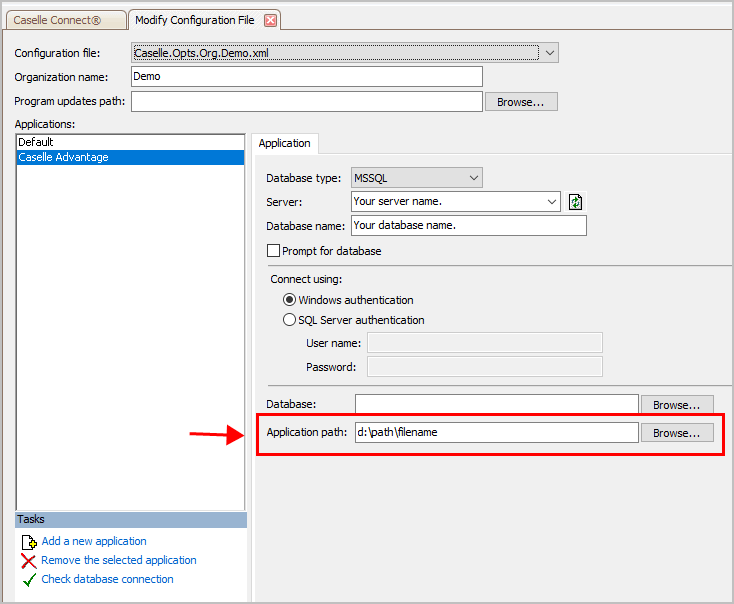
Task: Expand the Database type dropdown
Action: click(x=474, y=178)
